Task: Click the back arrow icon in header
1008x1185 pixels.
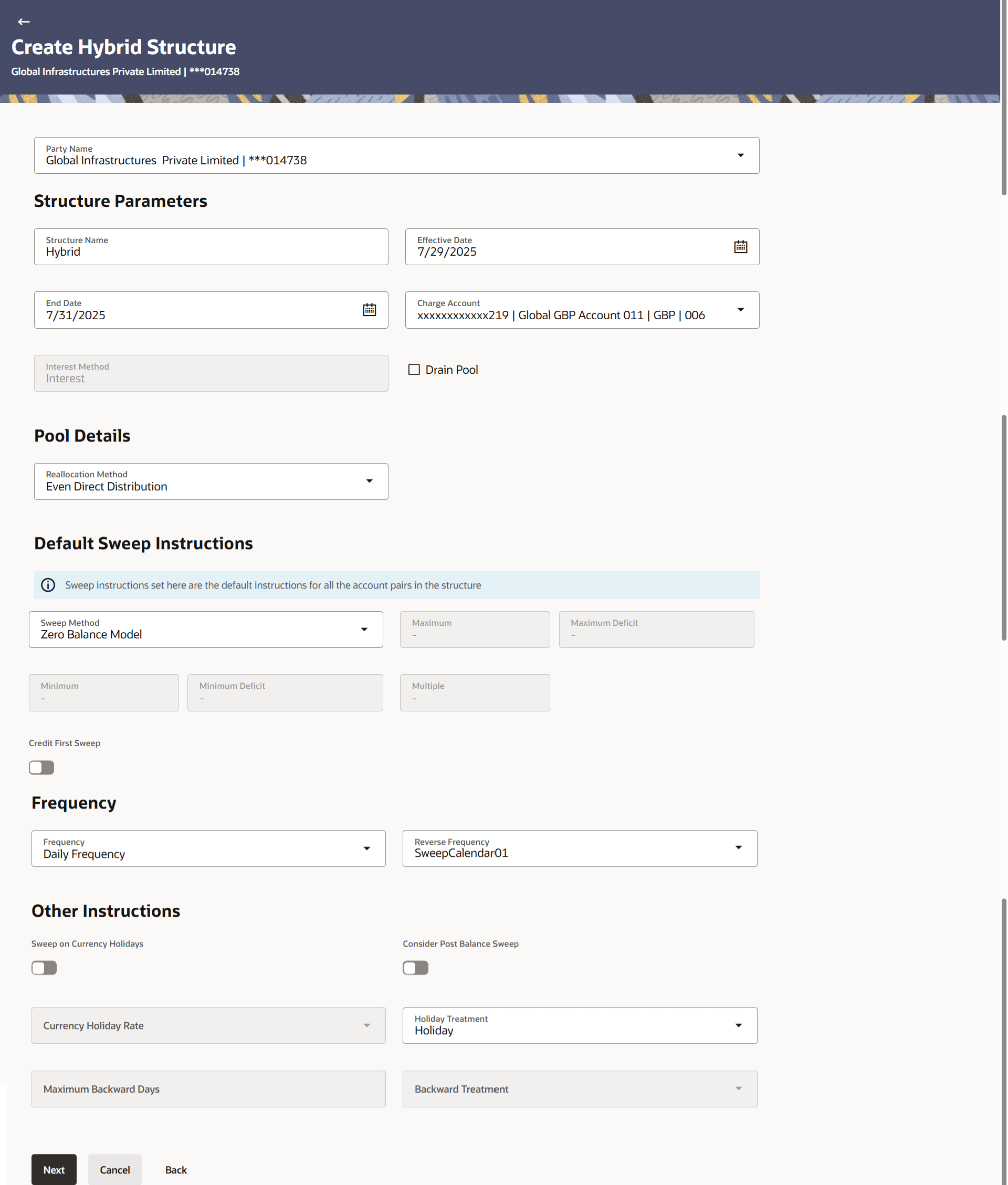Action: point(24,22)
